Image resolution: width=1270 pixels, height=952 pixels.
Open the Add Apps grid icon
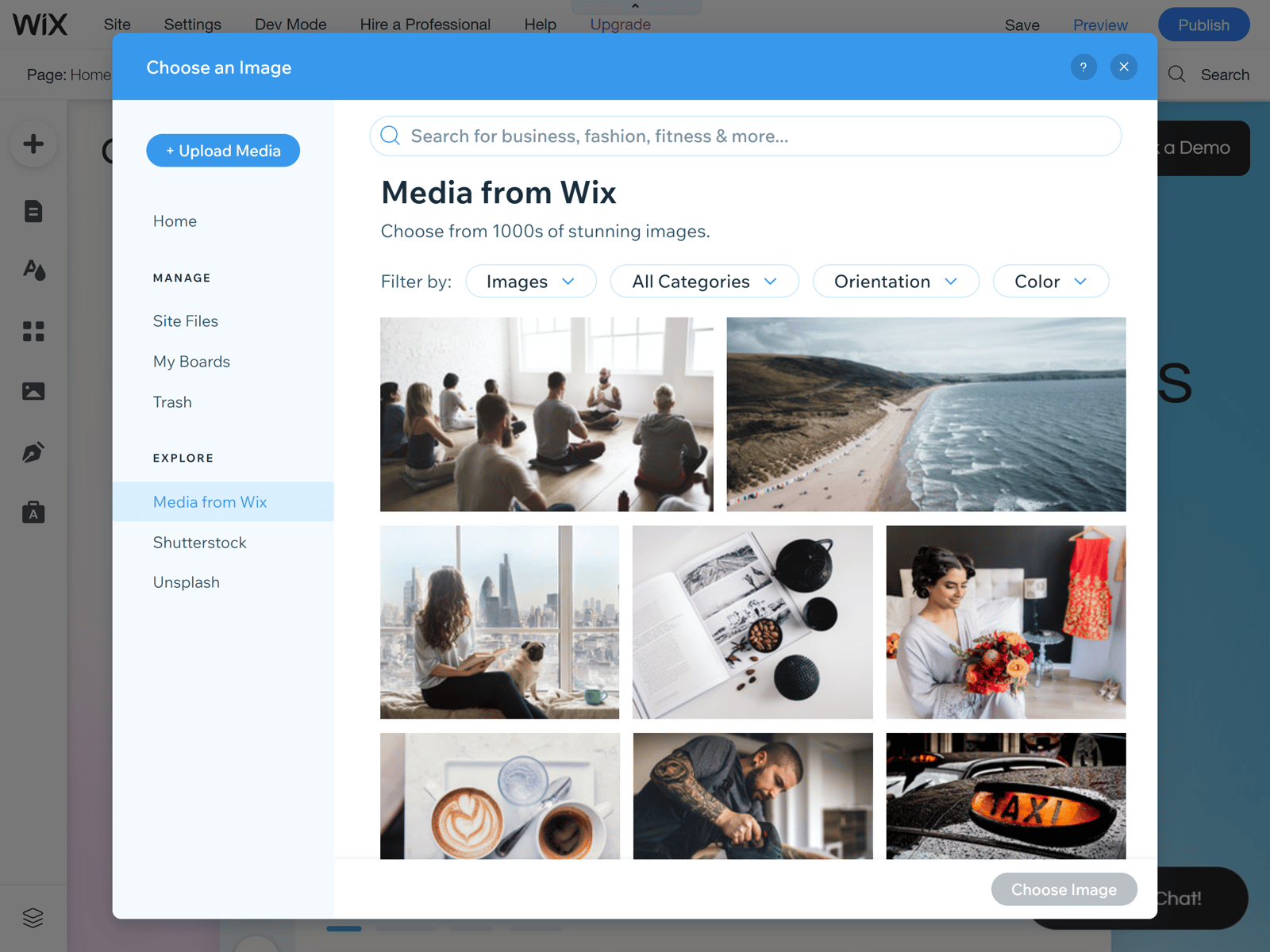coord(33,331)
